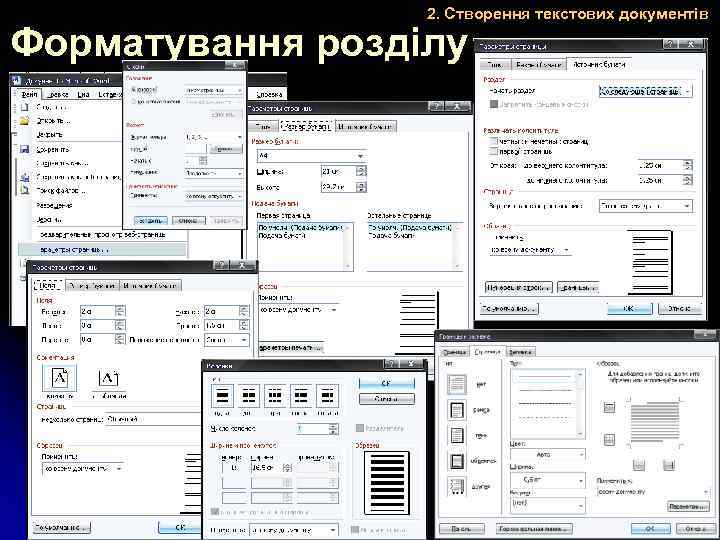
Task: Switch to paper size tab in paper dialog
Action: (306, 126)
